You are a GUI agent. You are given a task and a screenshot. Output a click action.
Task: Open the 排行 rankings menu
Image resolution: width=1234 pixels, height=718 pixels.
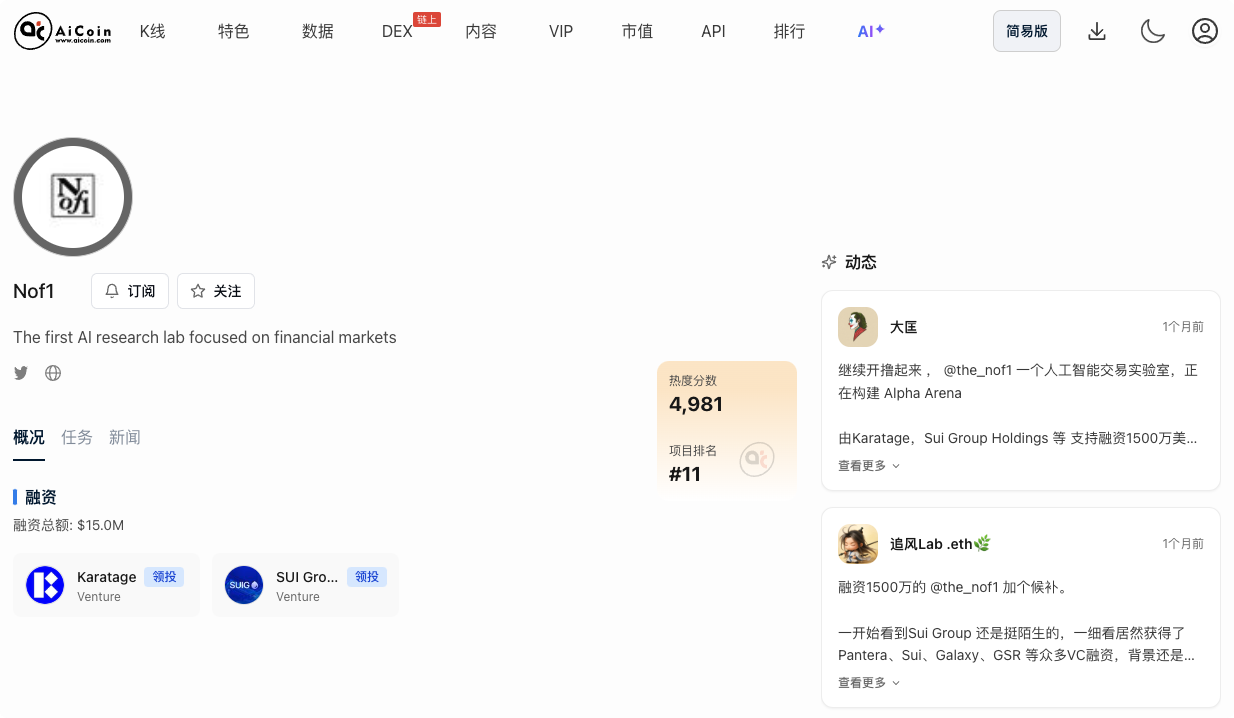(x=789, y=31)
